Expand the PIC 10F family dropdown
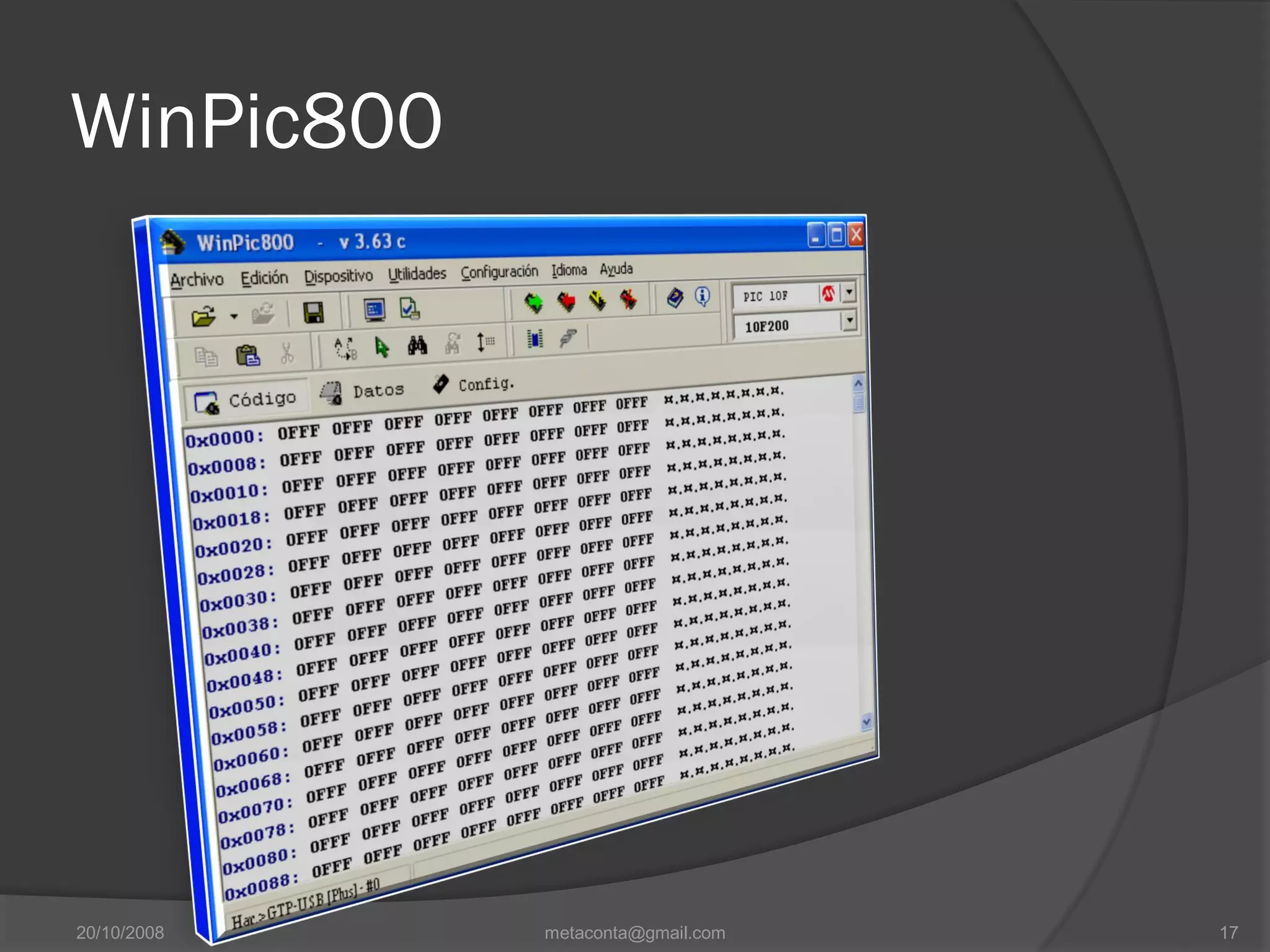The width and height of the screenshot is (1270, 952). pos(849,291)
